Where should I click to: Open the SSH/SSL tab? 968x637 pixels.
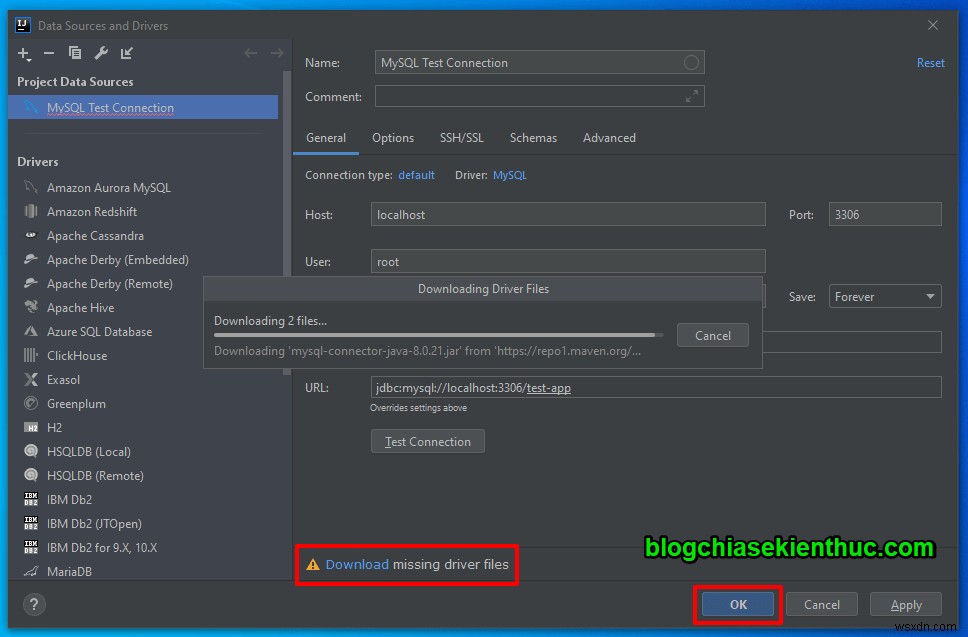pyautogui.click(x=461, y=138)
